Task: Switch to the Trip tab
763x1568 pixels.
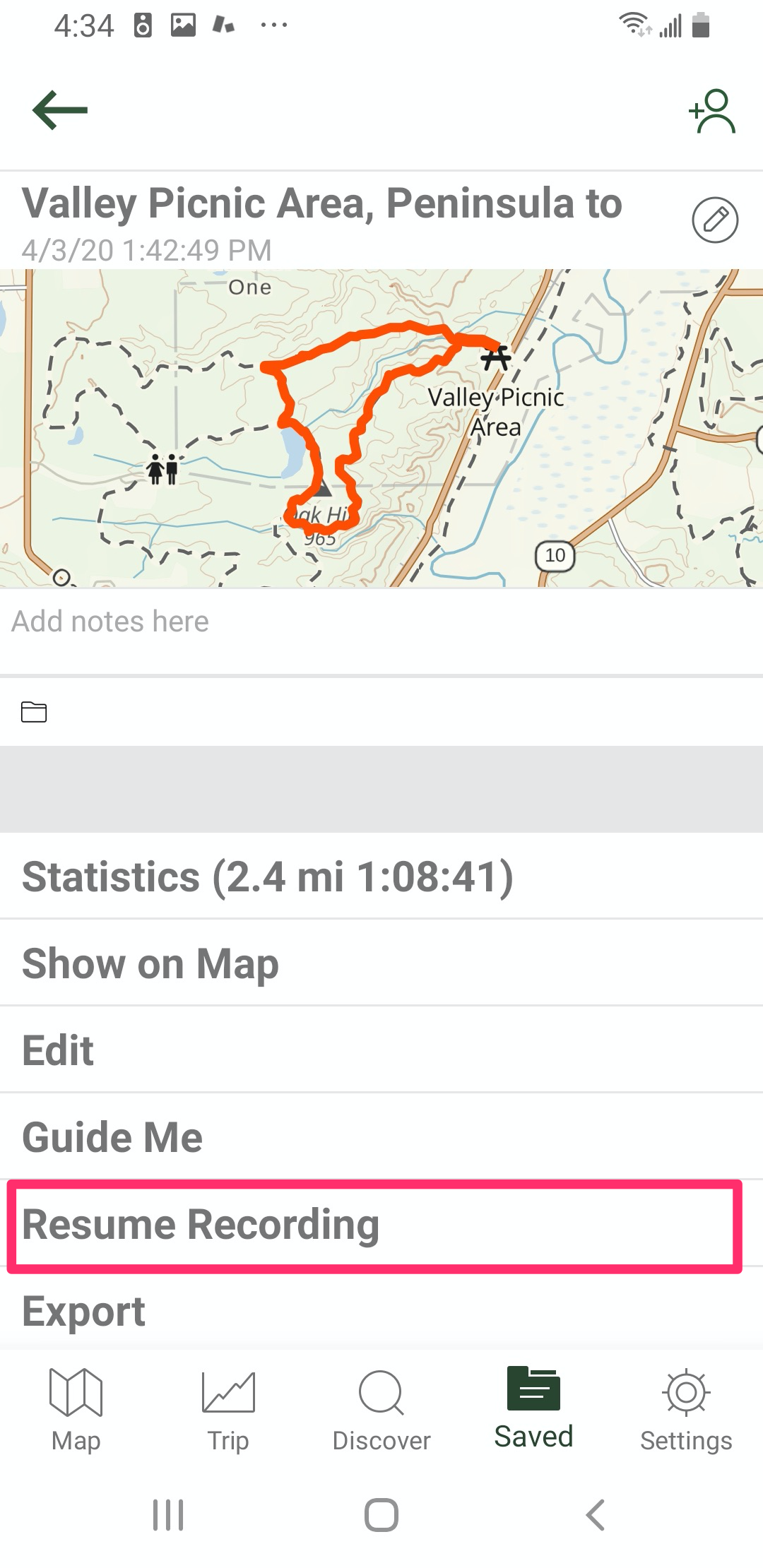Action: [x=228, y=1410]
